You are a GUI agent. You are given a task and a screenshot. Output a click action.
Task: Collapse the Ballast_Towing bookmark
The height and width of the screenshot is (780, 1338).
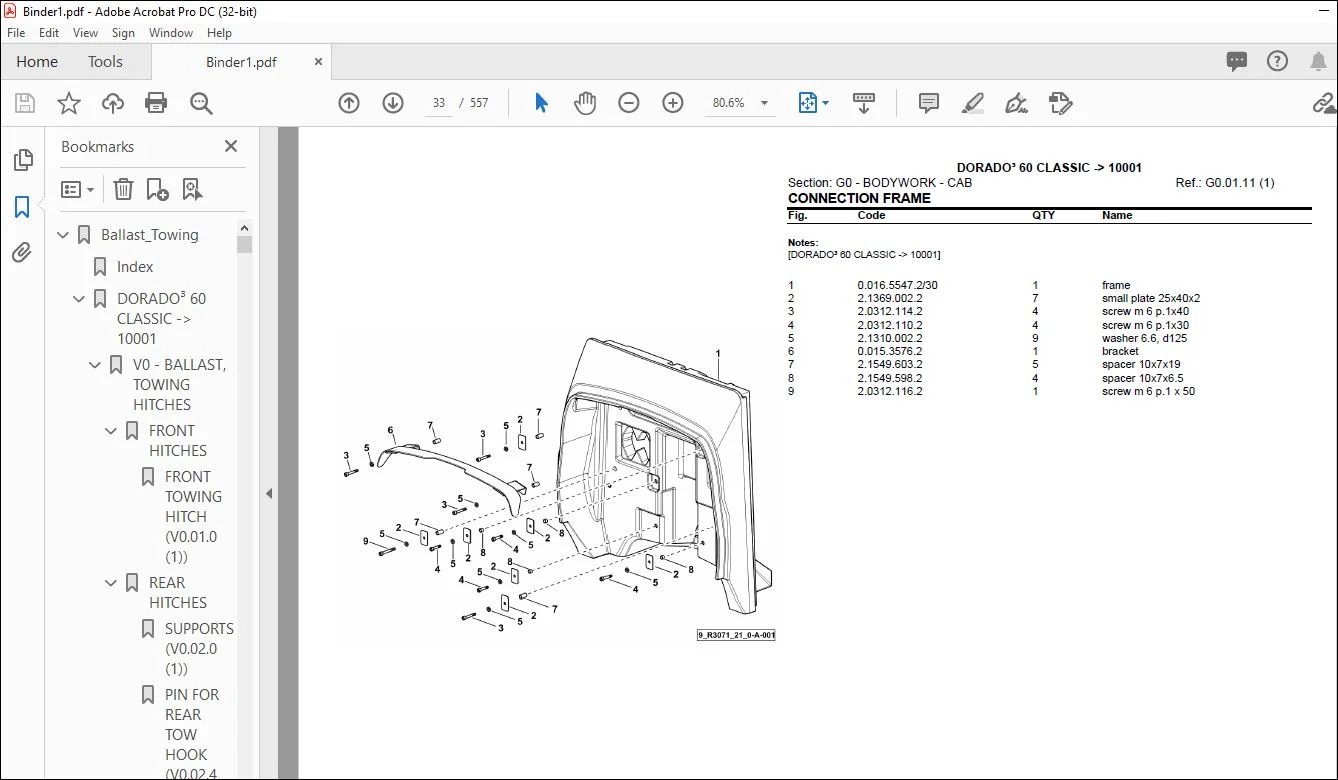[x=64, y=235]
